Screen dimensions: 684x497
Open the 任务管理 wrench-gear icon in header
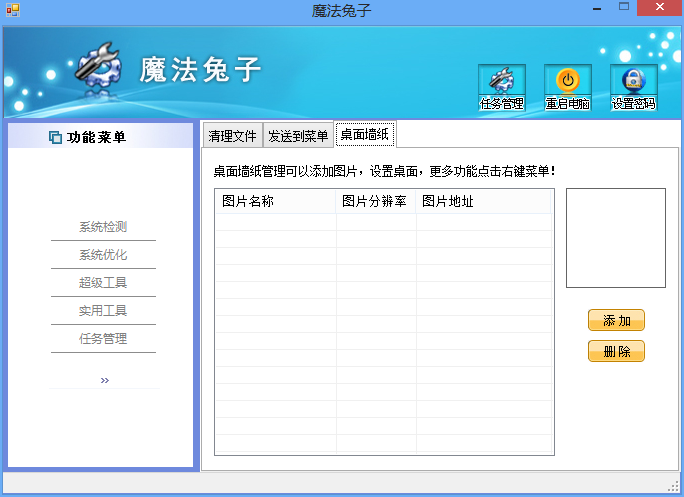[x=502, y=87]
